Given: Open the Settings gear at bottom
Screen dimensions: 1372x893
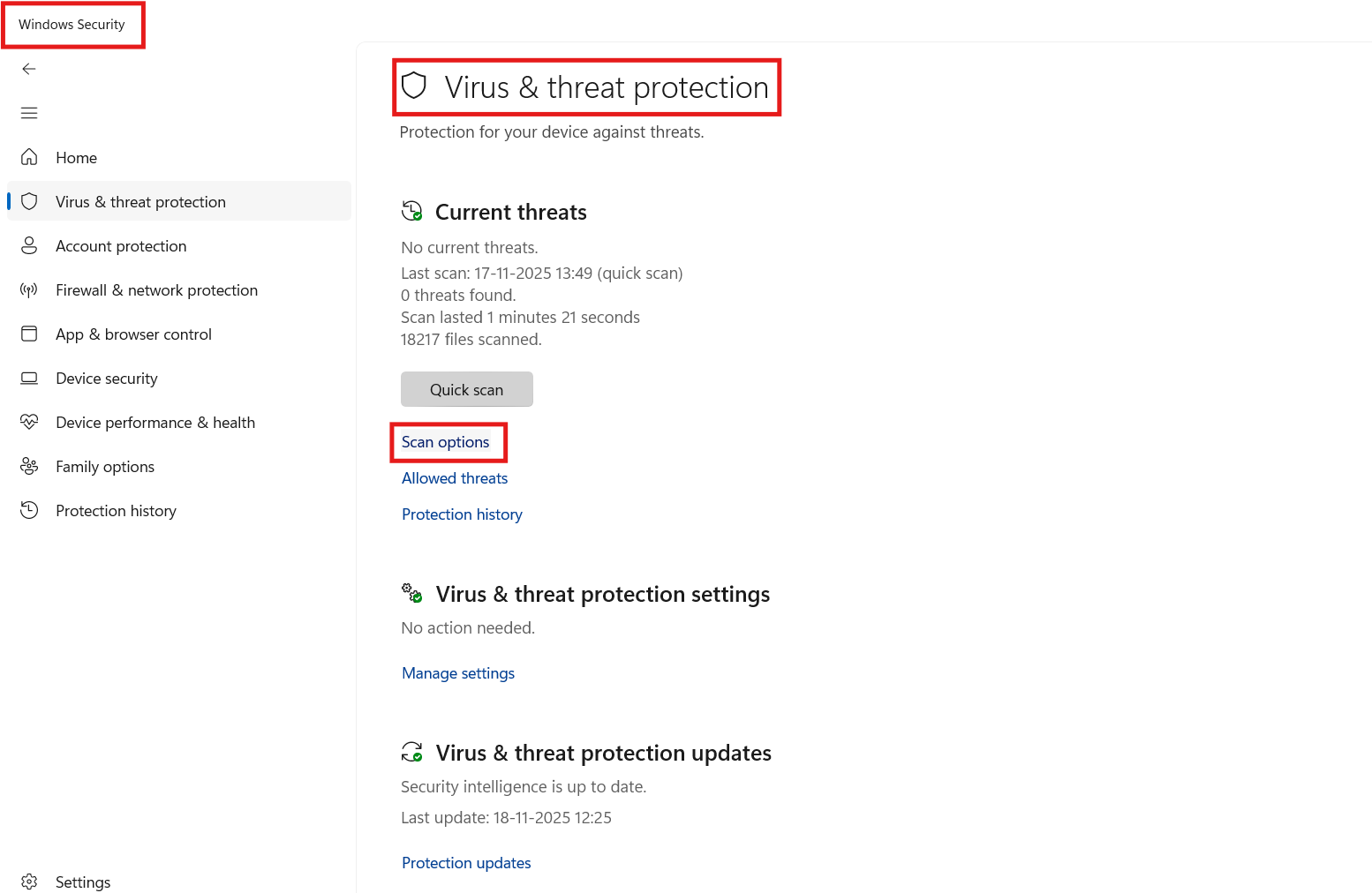Looking at the screenshot, I should [29, 881].
